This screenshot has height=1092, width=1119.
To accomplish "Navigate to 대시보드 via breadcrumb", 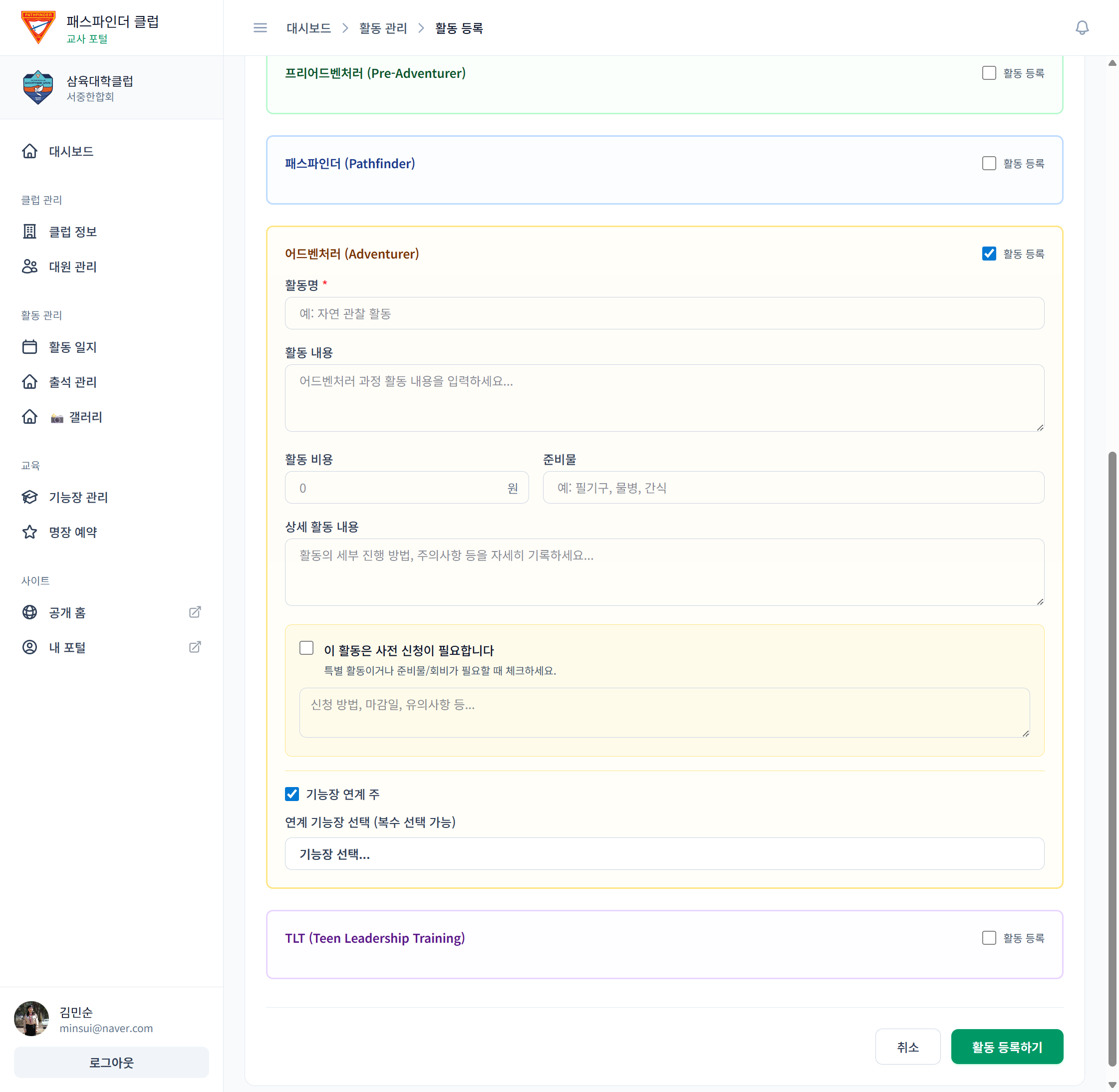I will pyautogui.click(x=308, y=27).
